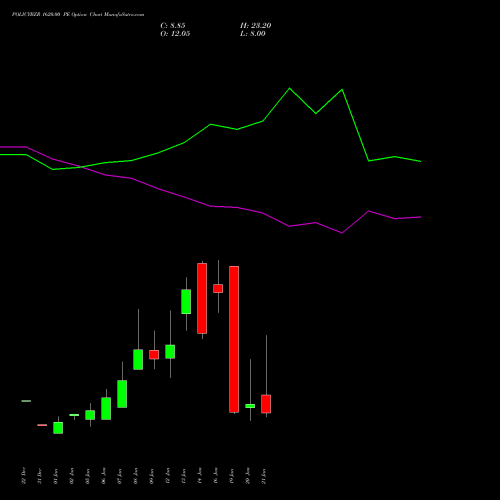Select the open value "O: 12.05"

(175, 34)
